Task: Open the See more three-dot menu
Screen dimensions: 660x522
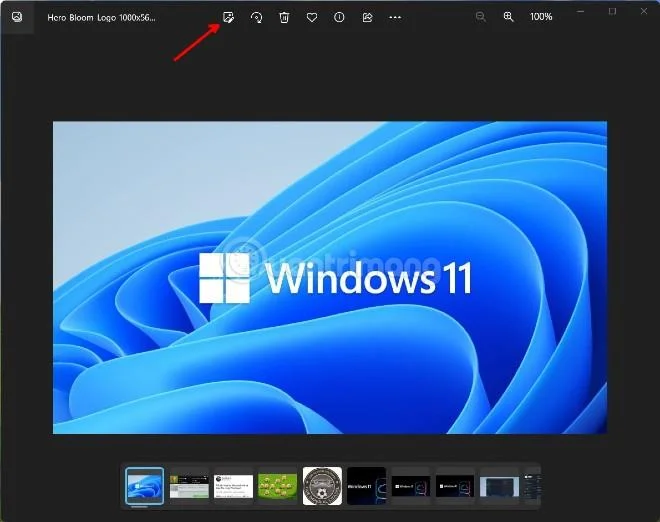Action: click(395, 17)
